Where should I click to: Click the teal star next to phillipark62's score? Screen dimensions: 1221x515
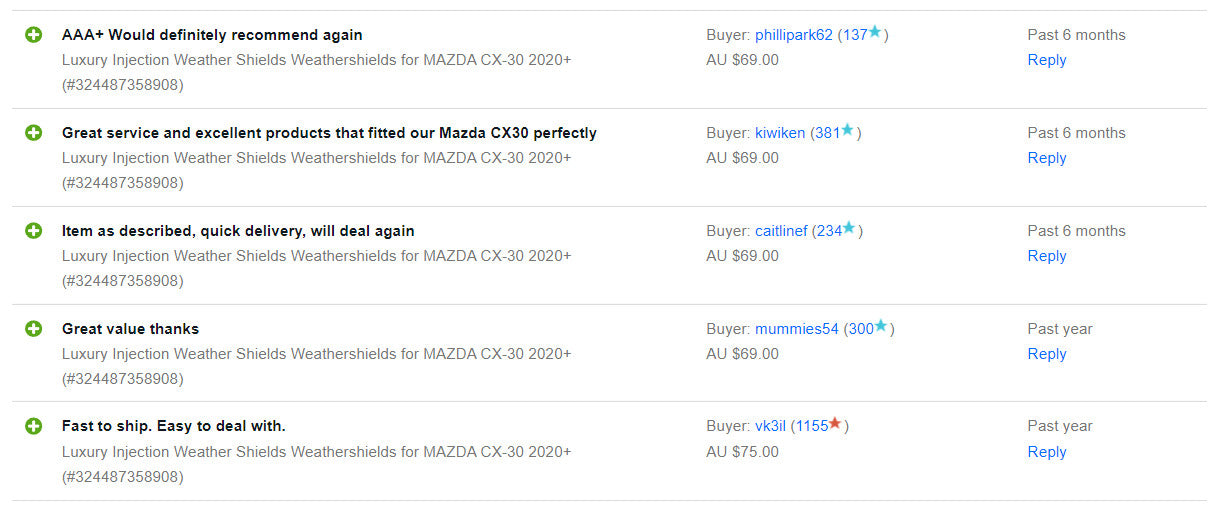(x=875, y=33)
